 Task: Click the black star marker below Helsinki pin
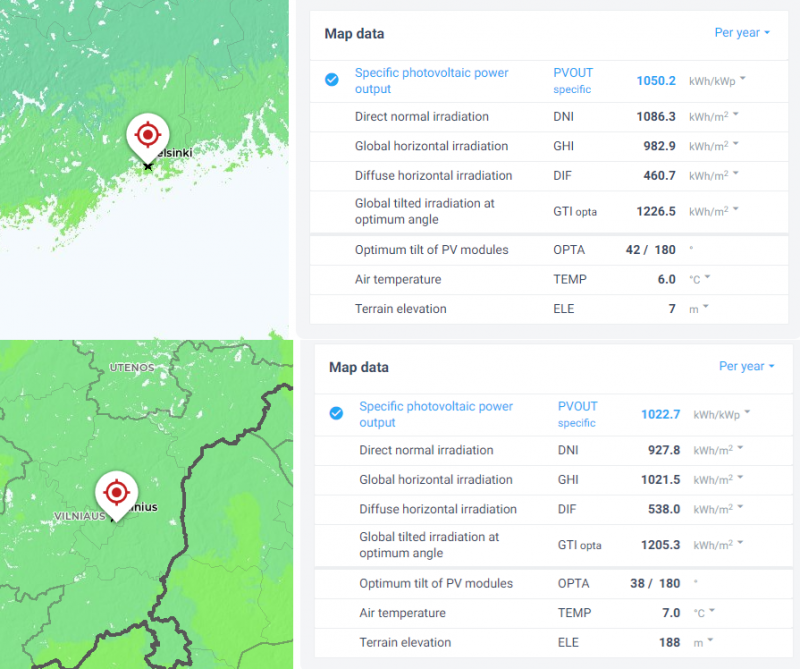coord(148,166)
